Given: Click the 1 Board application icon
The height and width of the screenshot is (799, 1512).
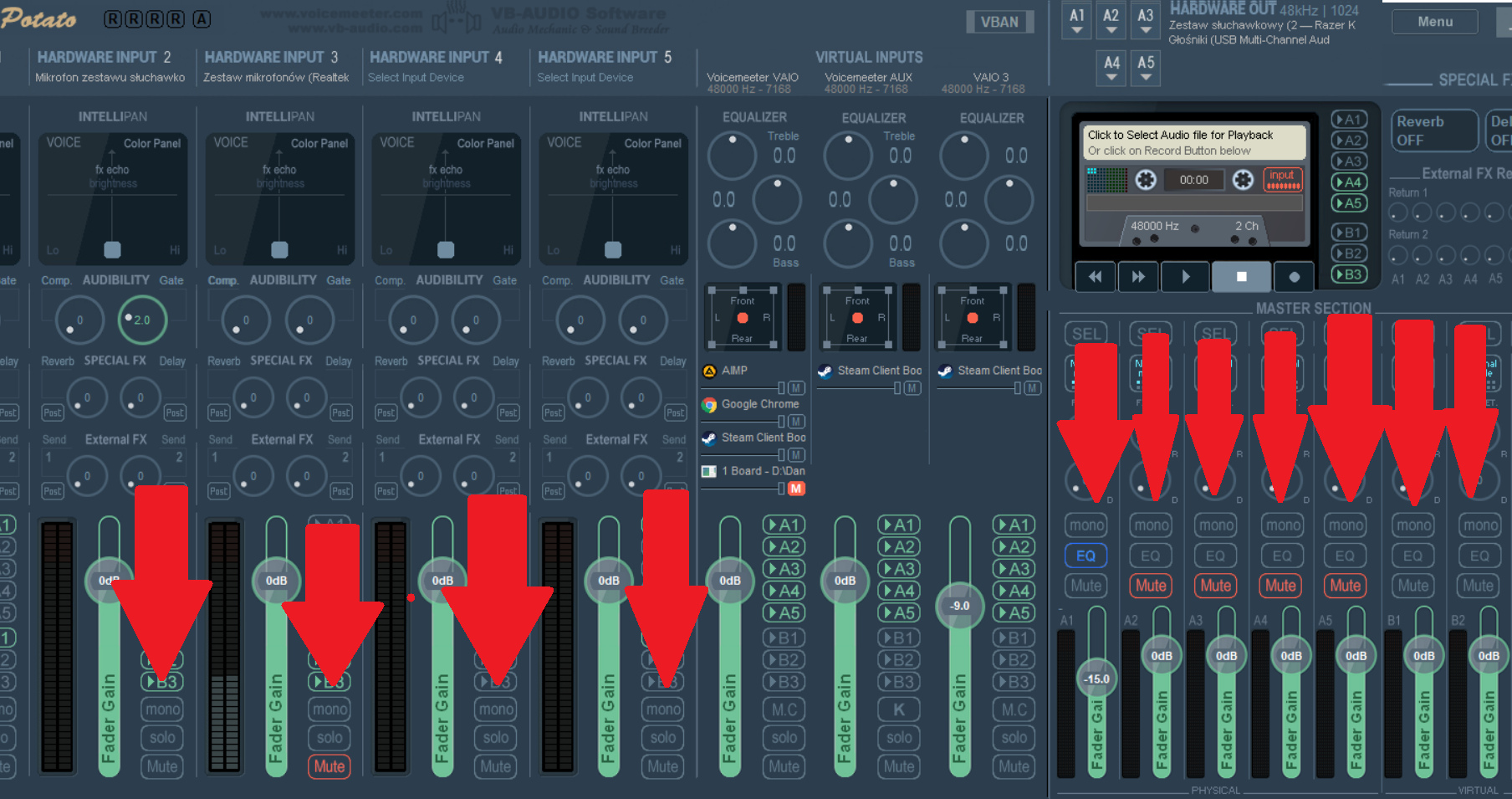Looking at the screenshot, I should pos(709,472).
